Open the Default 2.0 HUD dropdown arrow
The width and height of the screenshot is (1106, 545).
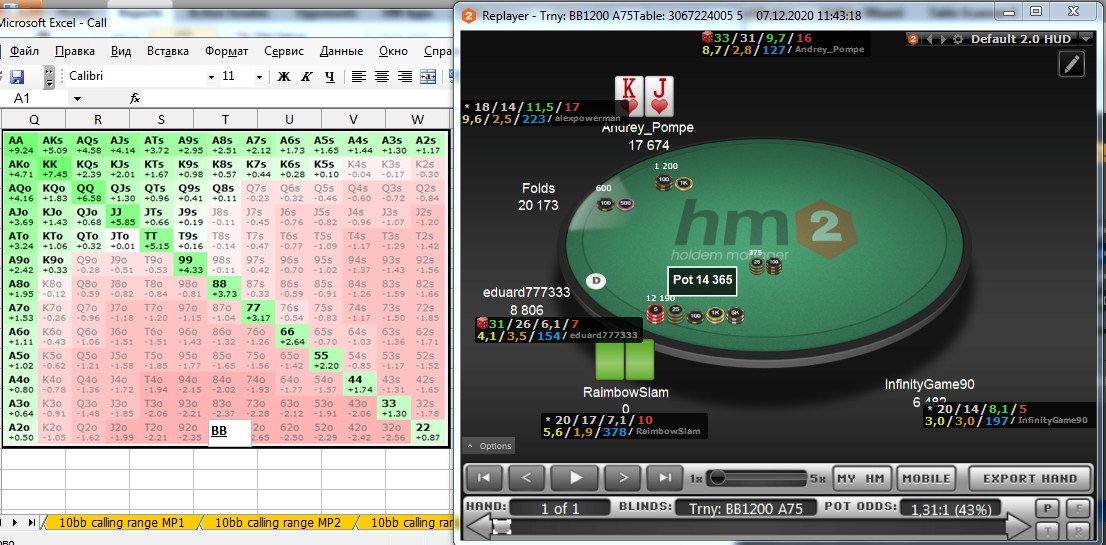pos(1084,39)
